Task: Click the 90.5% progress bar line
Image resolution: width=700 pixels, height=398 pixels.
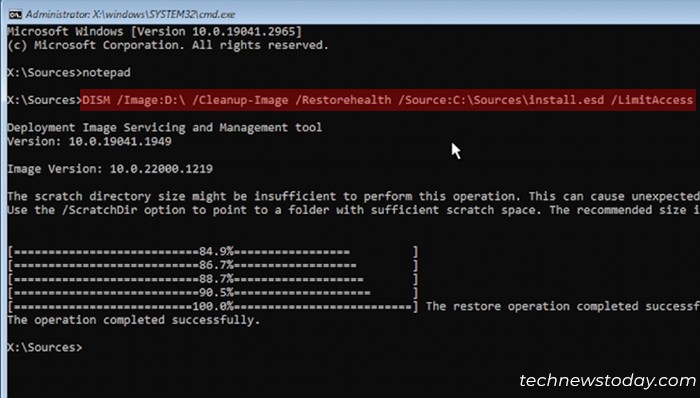Action: tap(213, 293)
